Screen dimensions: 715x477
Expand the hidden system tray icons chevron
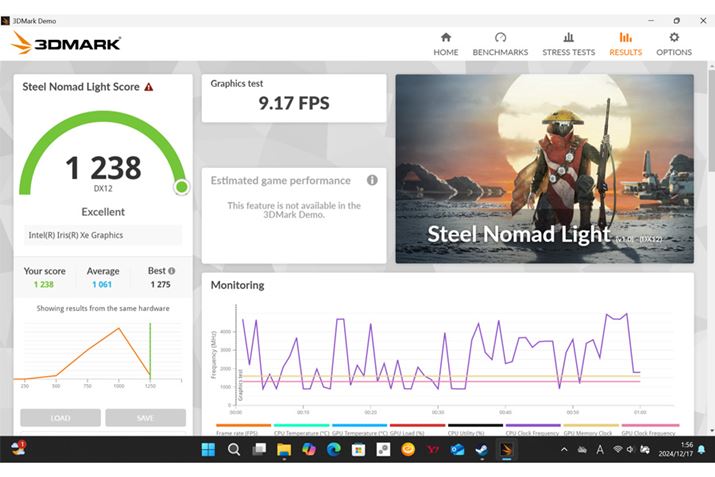coord(564,450)
